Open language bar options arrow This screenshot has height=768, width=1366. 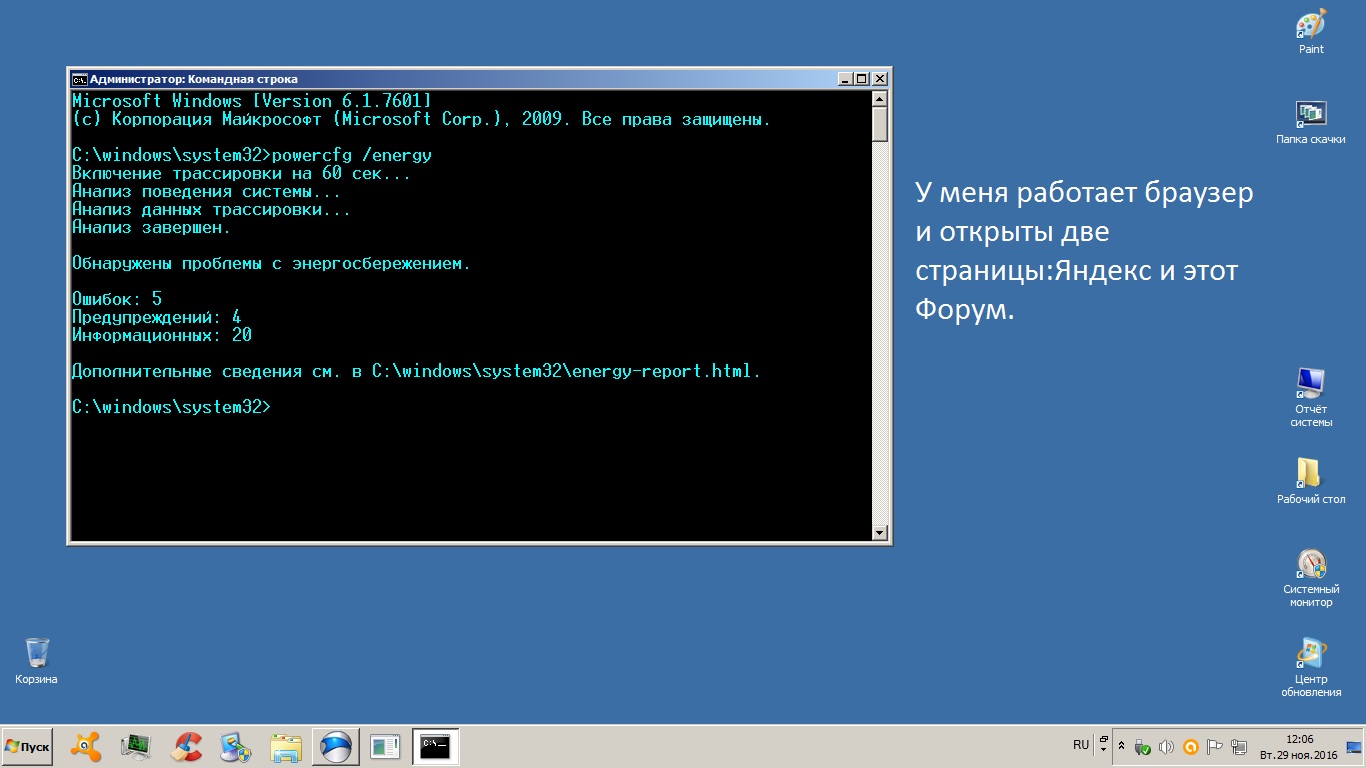1103,746
